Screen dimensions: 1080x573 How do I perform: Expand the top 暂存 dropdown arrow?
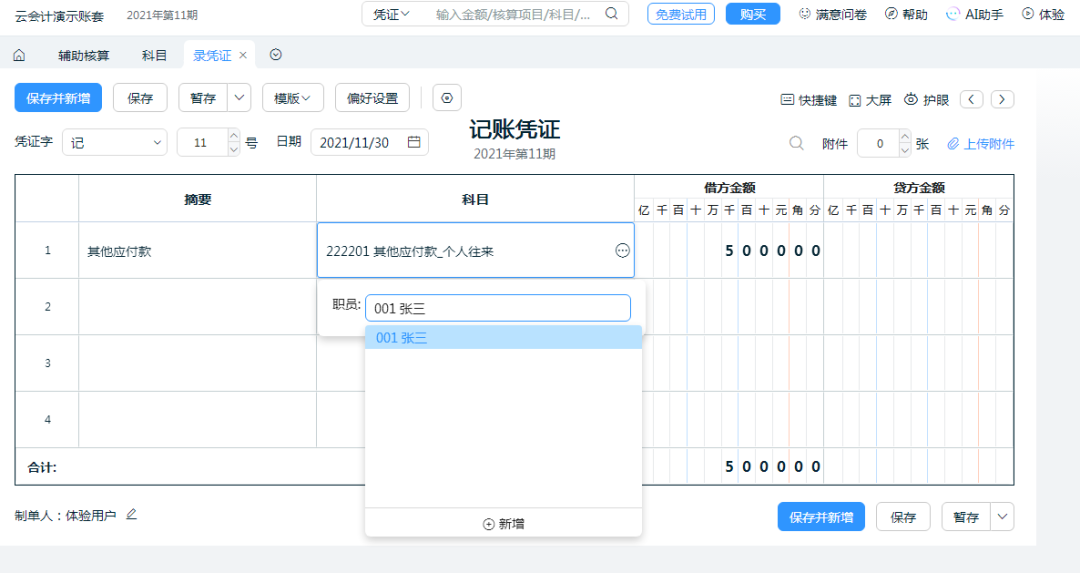pyautogui.click(x=239, y=98)
